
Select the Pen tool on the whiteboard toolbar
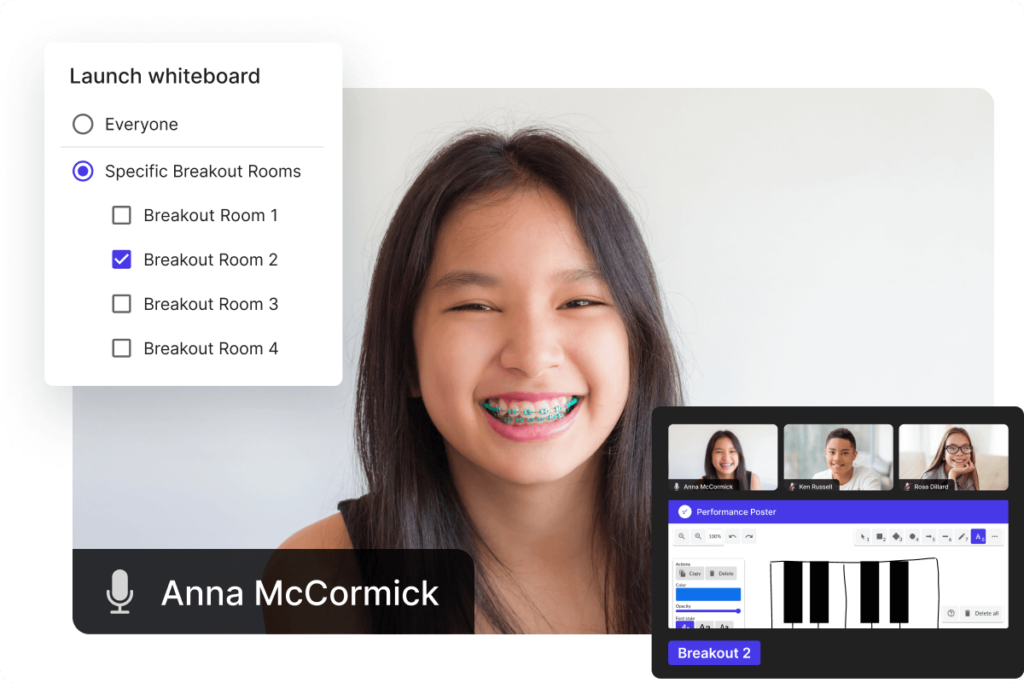962,537
